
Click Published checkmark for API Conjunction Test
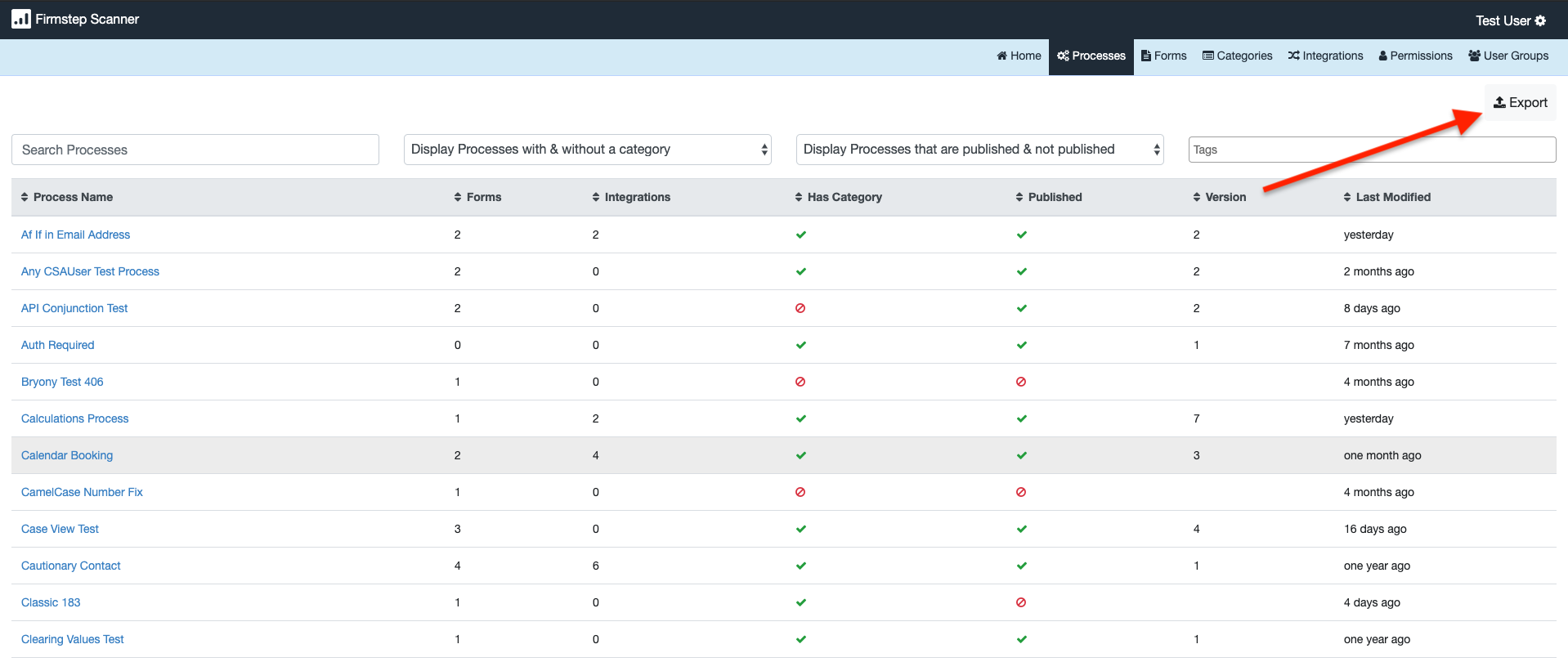pos(1022,308)
